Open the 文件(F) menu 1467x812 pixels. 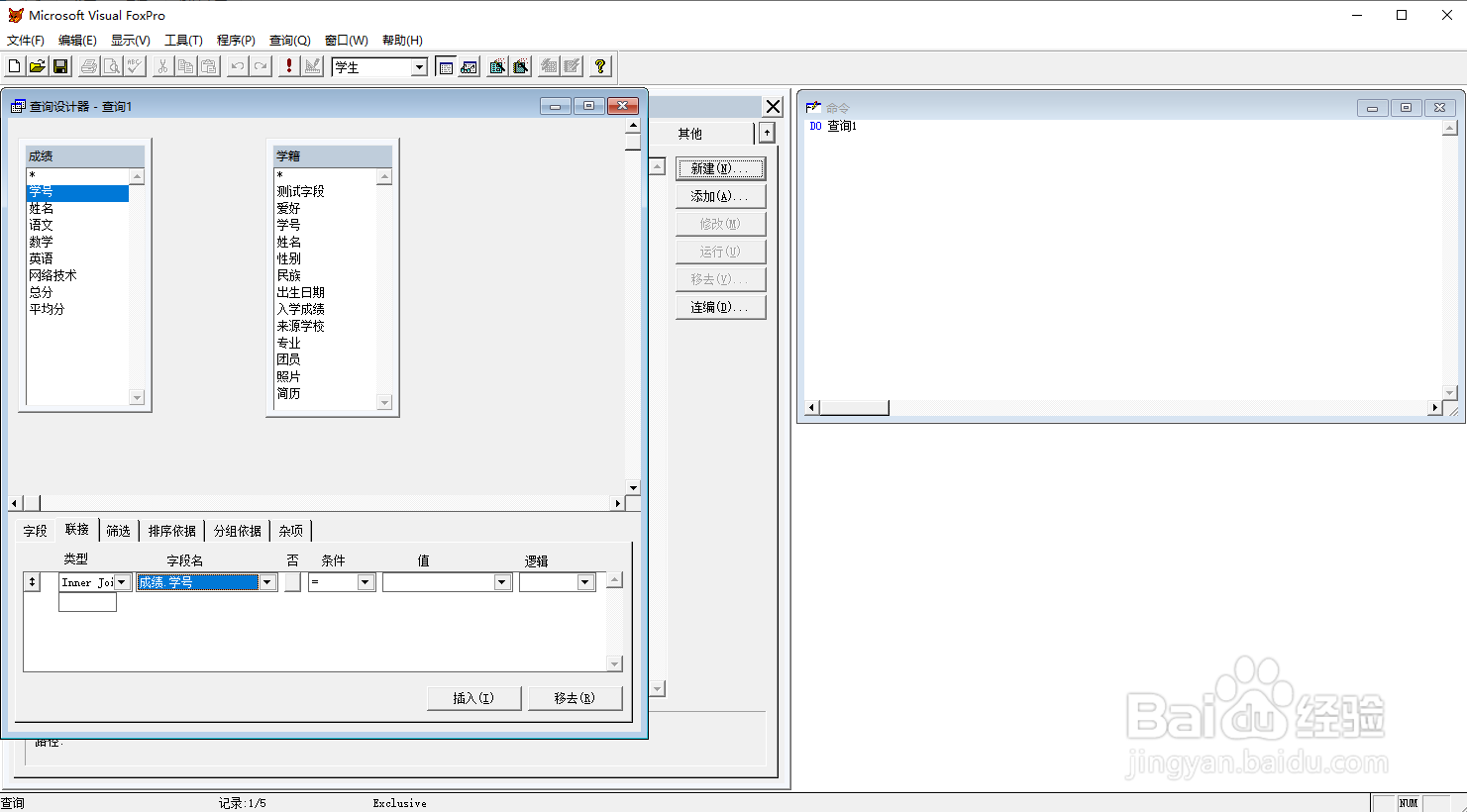pyautogui.click(x=26, y=41)
